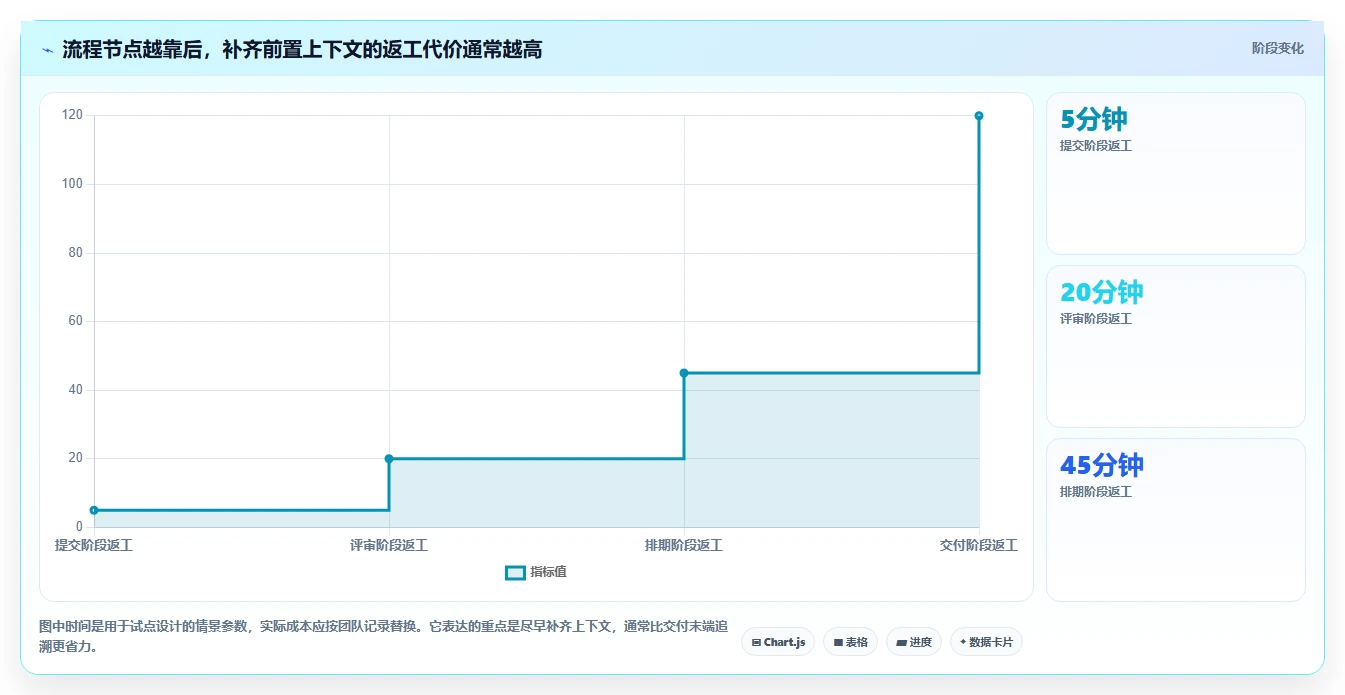Click x-axis label 交付阶段返工
Viewport: 1345px width, 695px height.
point(979,545)
